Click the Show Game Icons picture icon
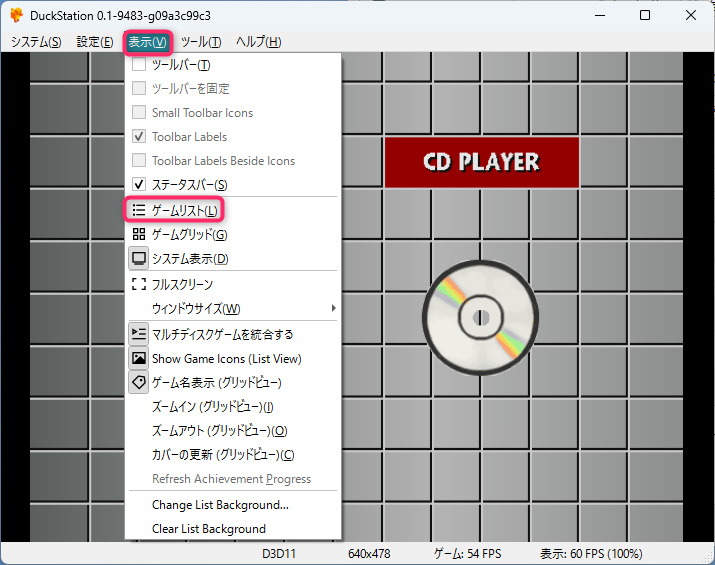This screenshot has width=715, height=565. 139,358
